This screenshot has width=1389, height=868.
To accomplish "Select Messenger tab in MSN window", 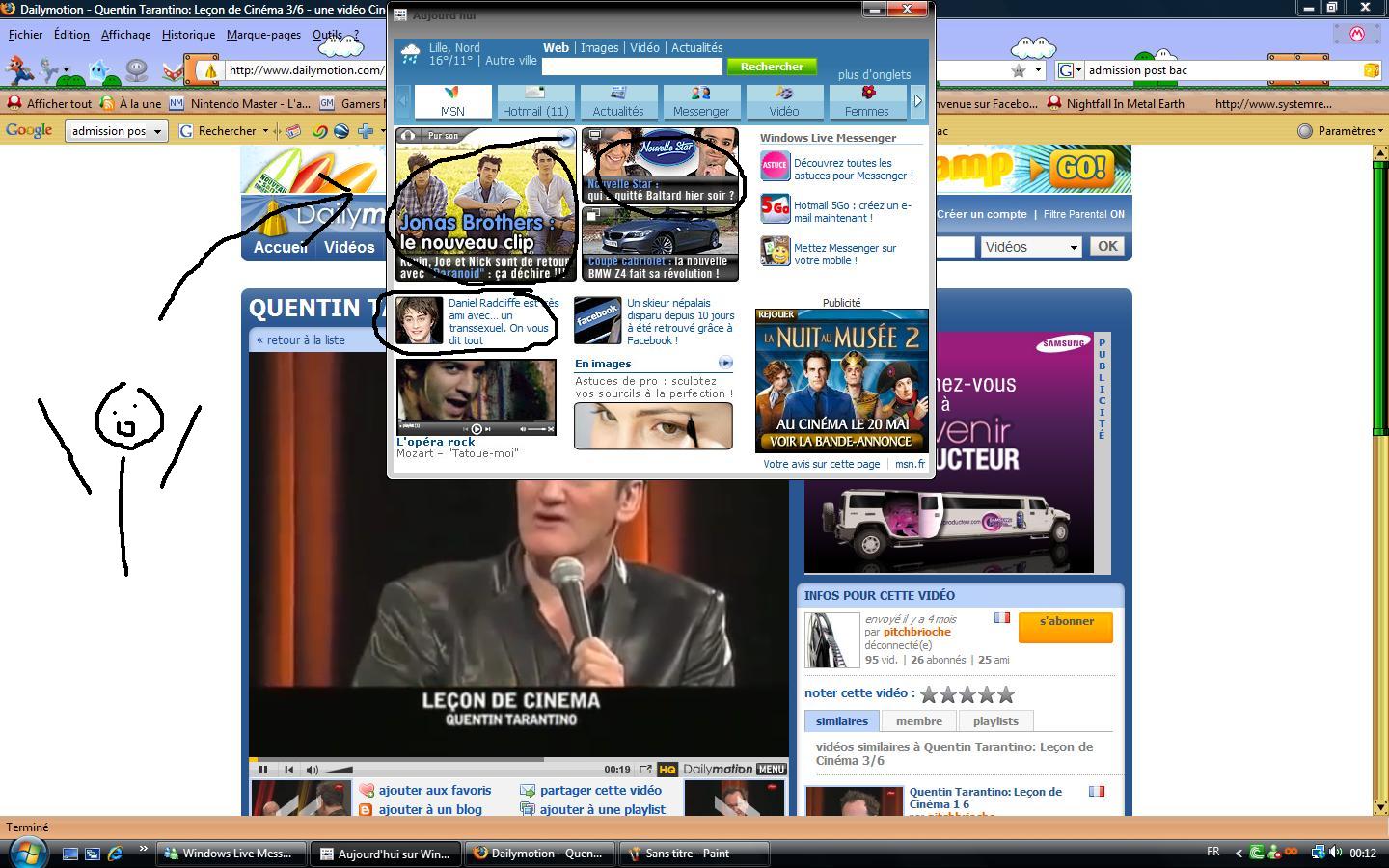I will 701,101.
